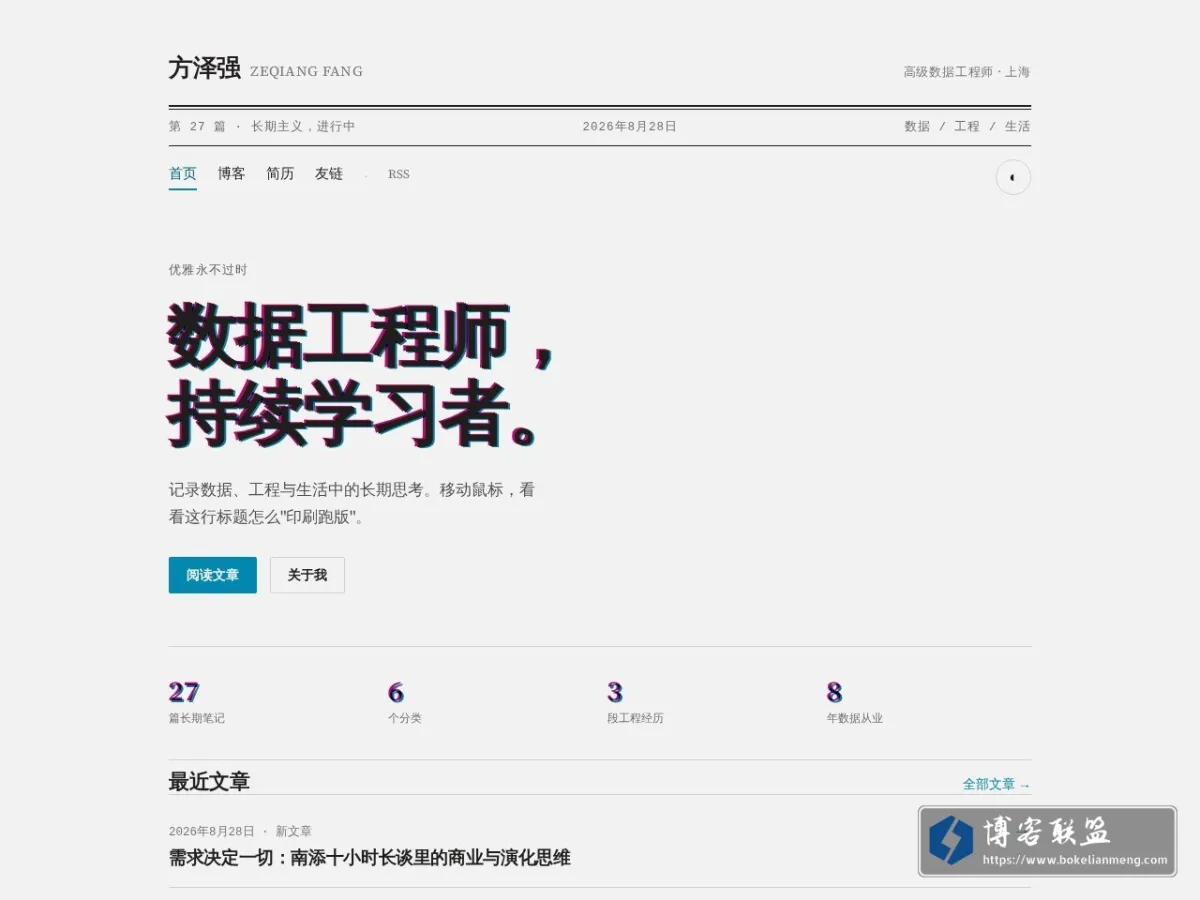Click the 8 stat number

click(x=834, y=692)
